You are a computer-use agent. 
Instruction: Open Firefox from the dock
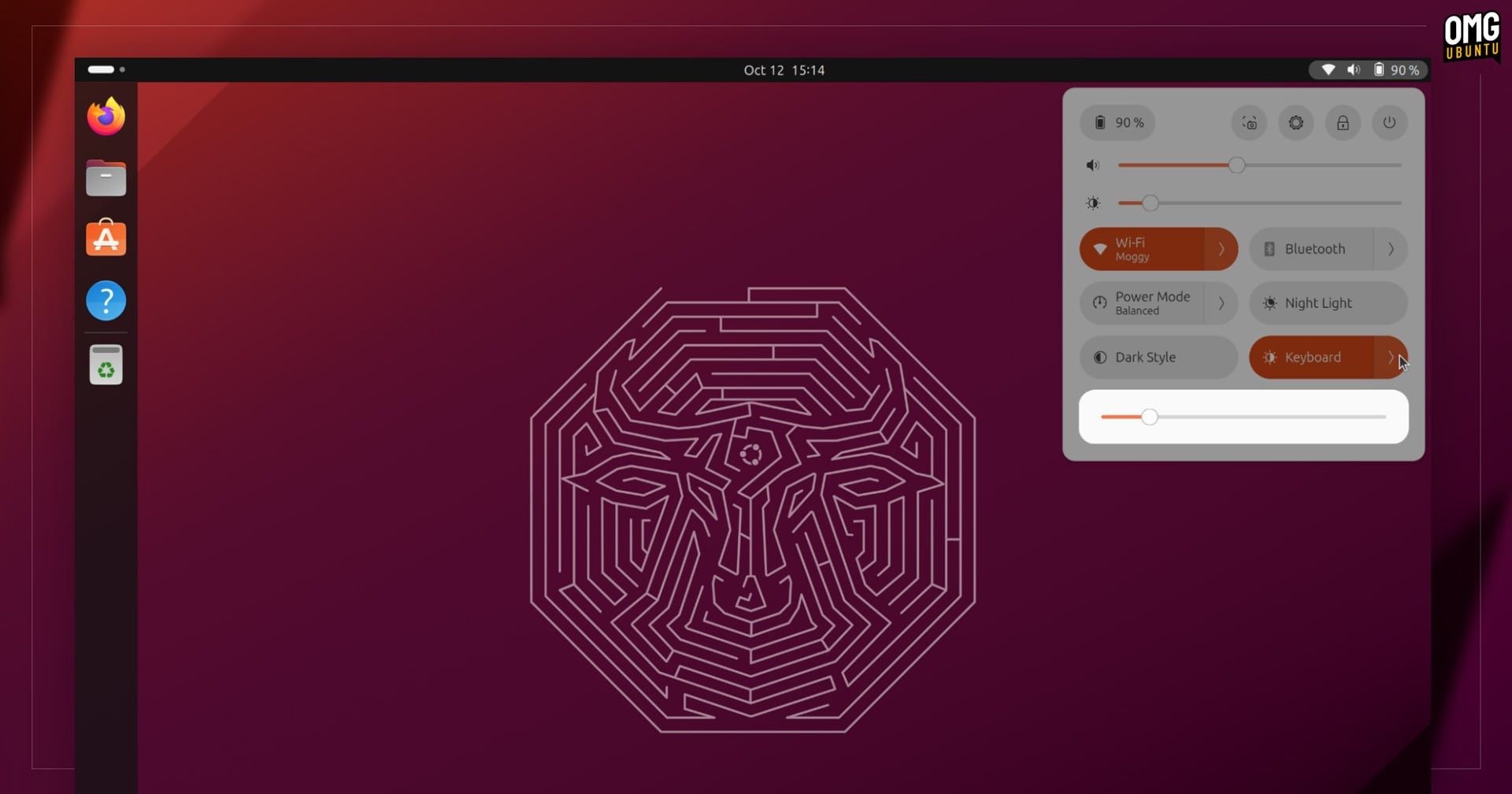pos(106,117)
